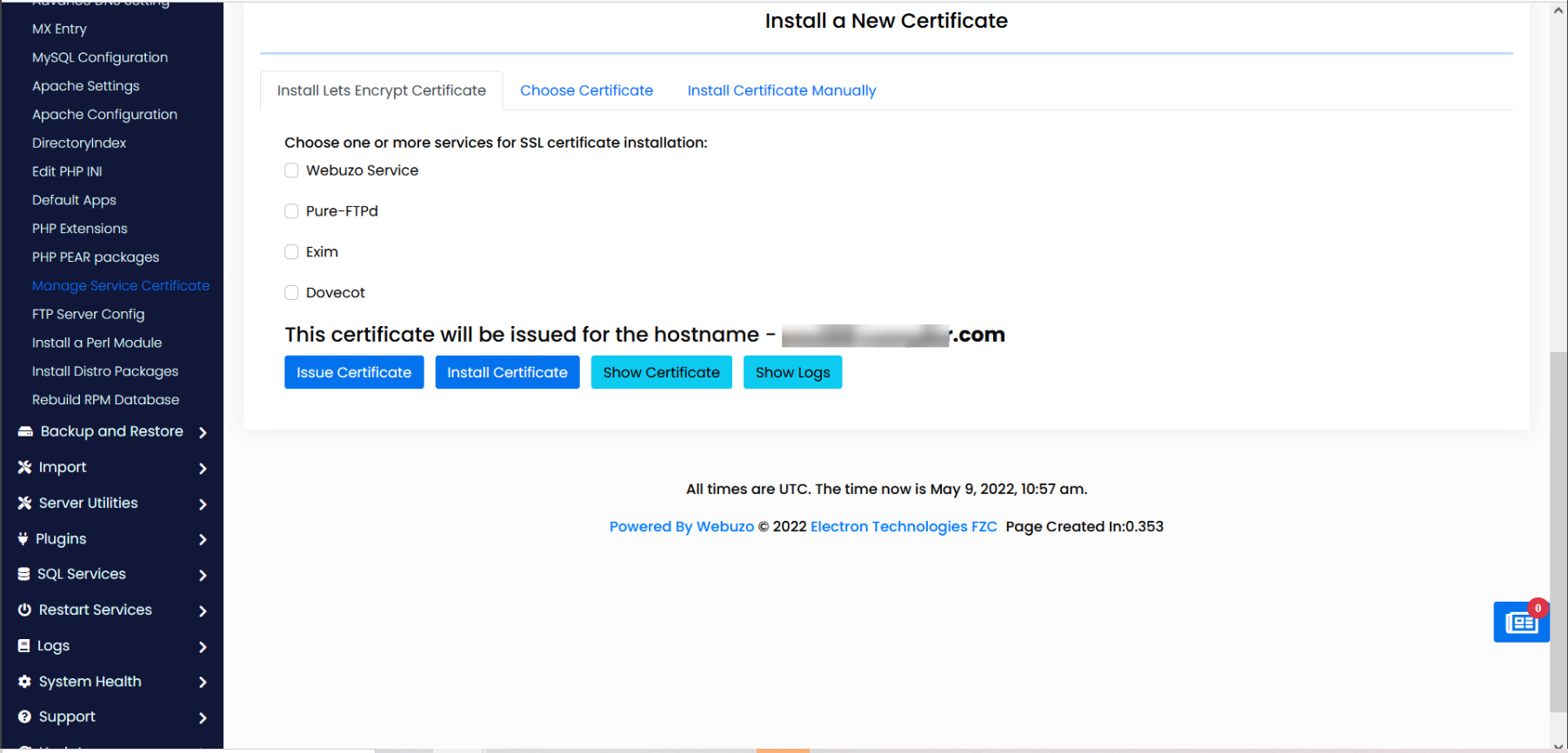Click the page vertical scrollbar thumb

click(x=1558, y=530)
